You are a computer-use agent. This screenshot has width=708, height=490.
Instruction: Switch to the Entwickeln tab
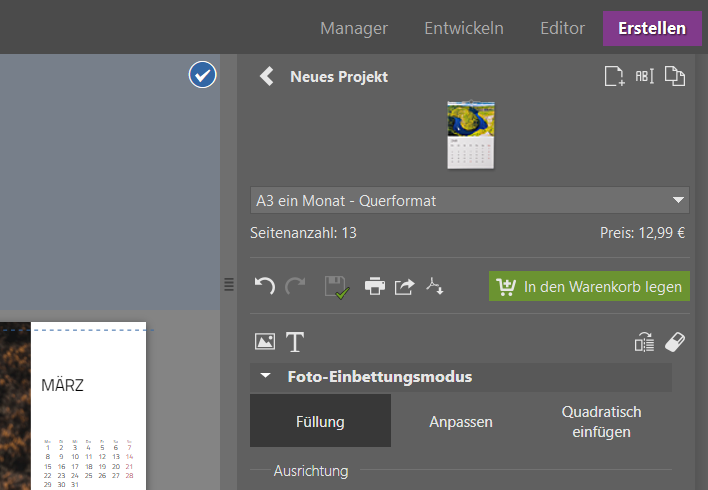[463, 28]
